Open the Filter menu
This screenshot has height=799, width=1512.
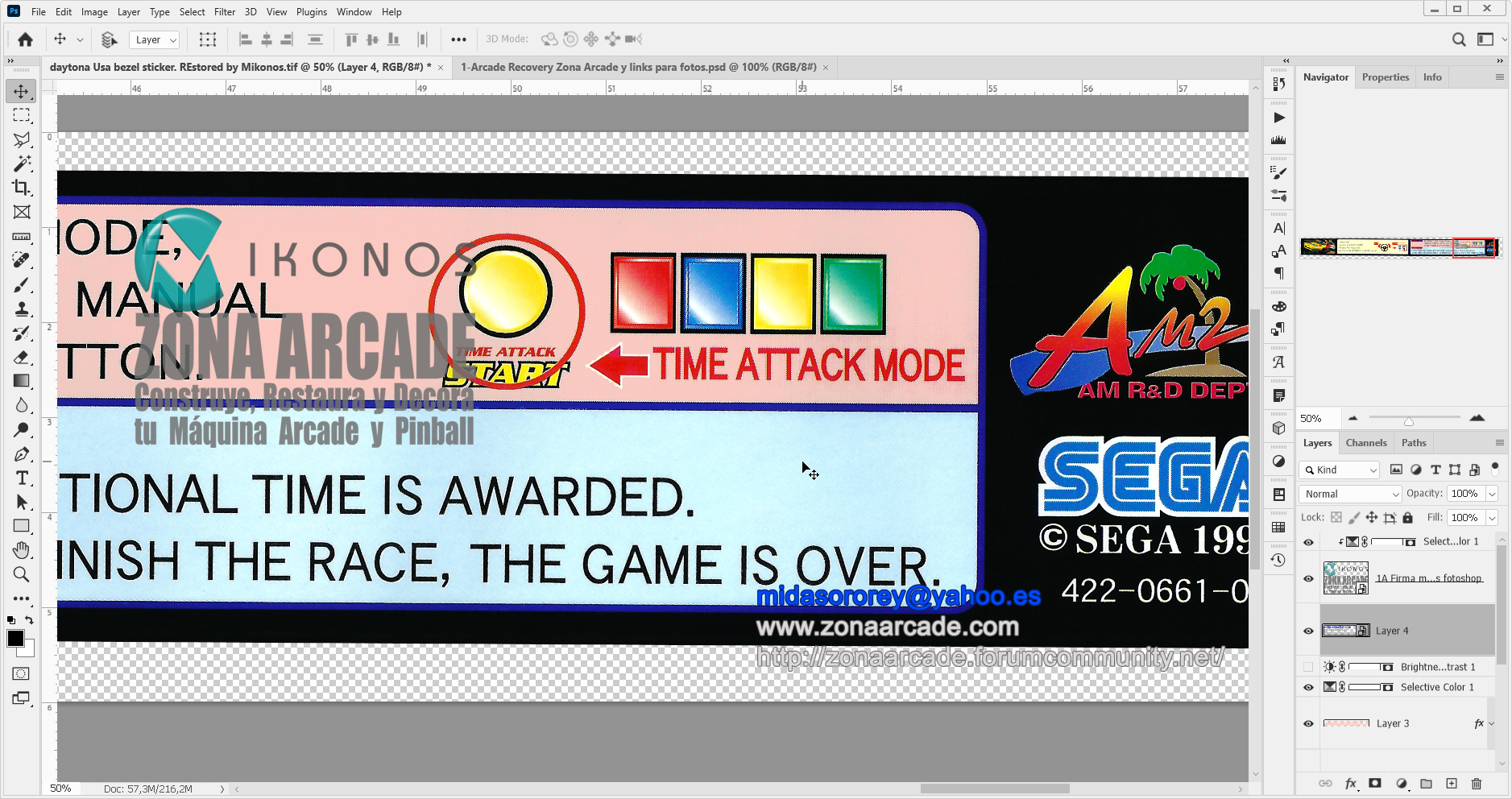click(x=224, y=12)
